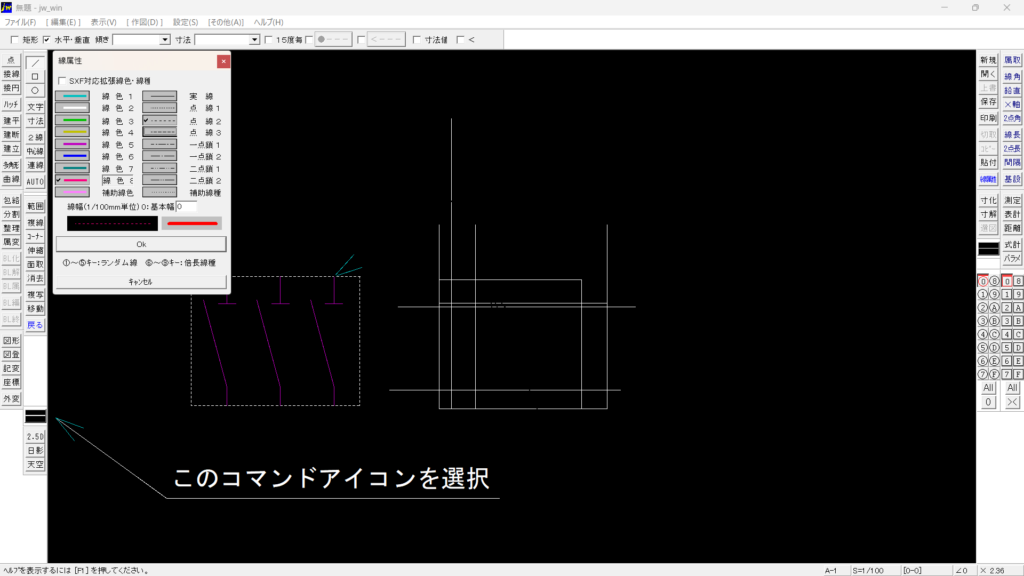Select the line (／) drawing tool

(35, 62)
